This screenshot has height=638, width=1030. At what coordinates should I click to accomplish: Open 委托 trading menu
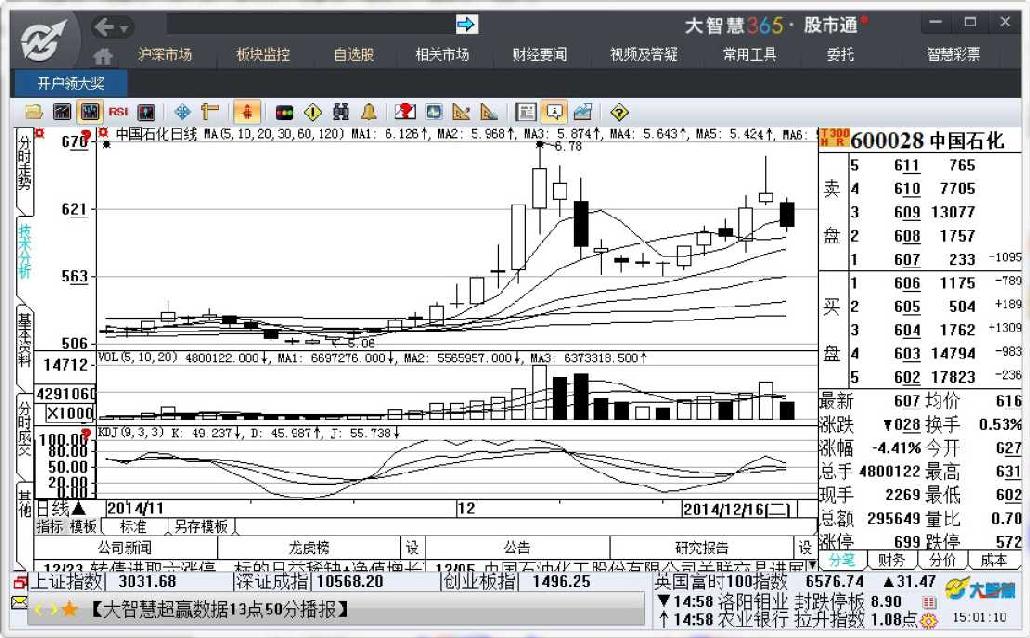point(840,55)
